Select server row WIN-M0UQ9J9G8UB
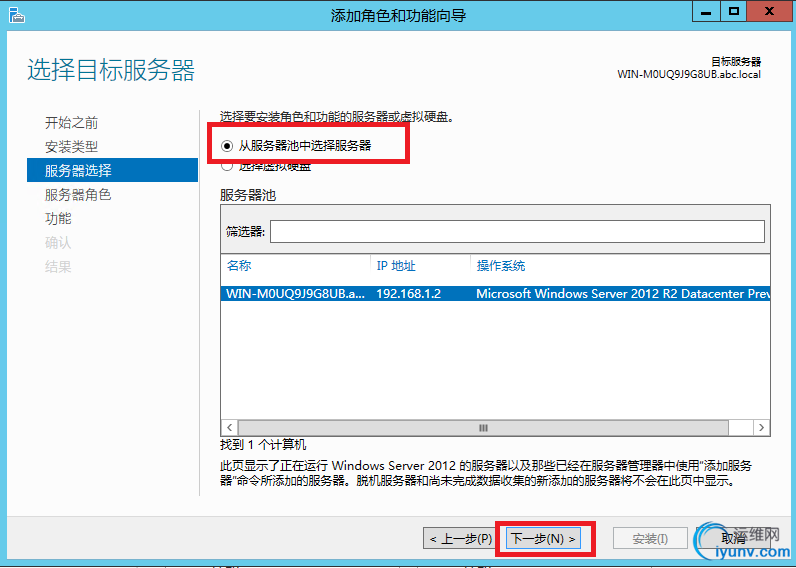This screenshot has height=568, width=796. pyautogui.click(x=495, y=294)
